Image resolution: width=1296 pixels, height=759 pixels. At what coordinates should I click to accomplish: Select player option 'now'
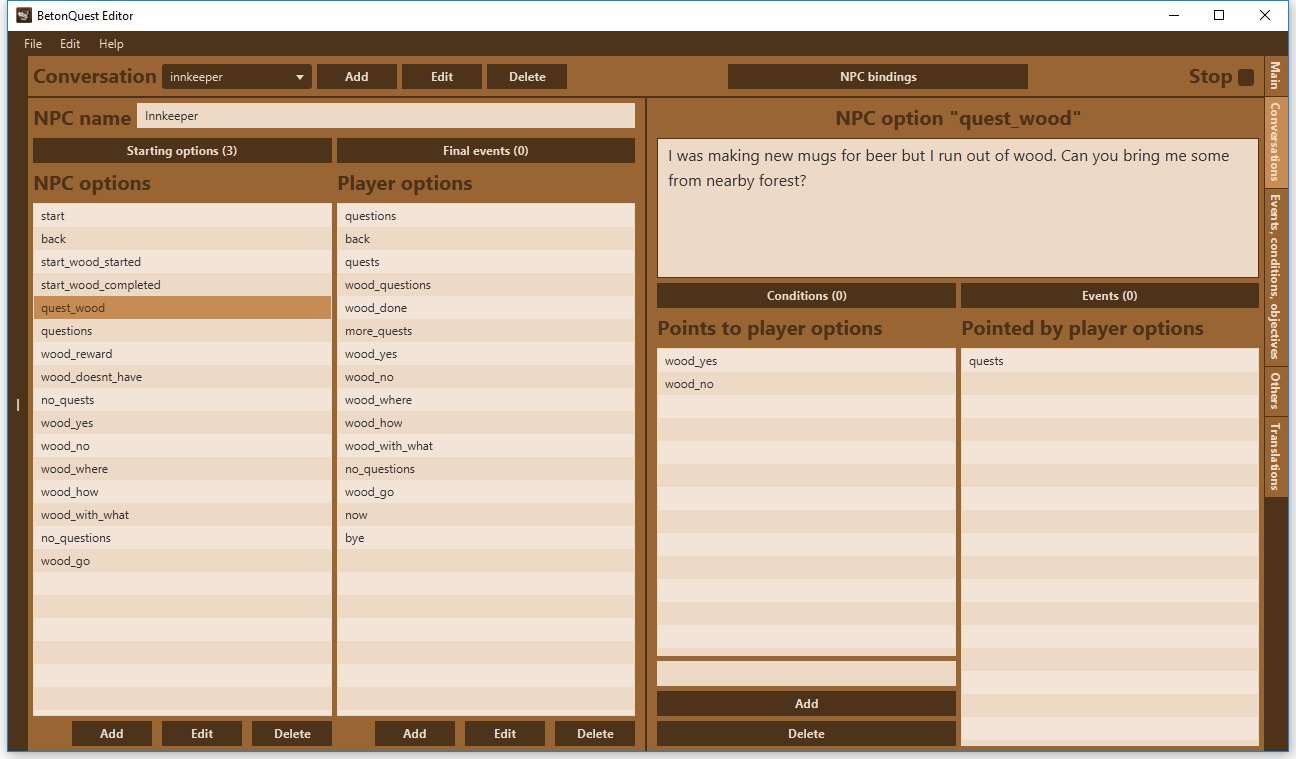[486, 515]
